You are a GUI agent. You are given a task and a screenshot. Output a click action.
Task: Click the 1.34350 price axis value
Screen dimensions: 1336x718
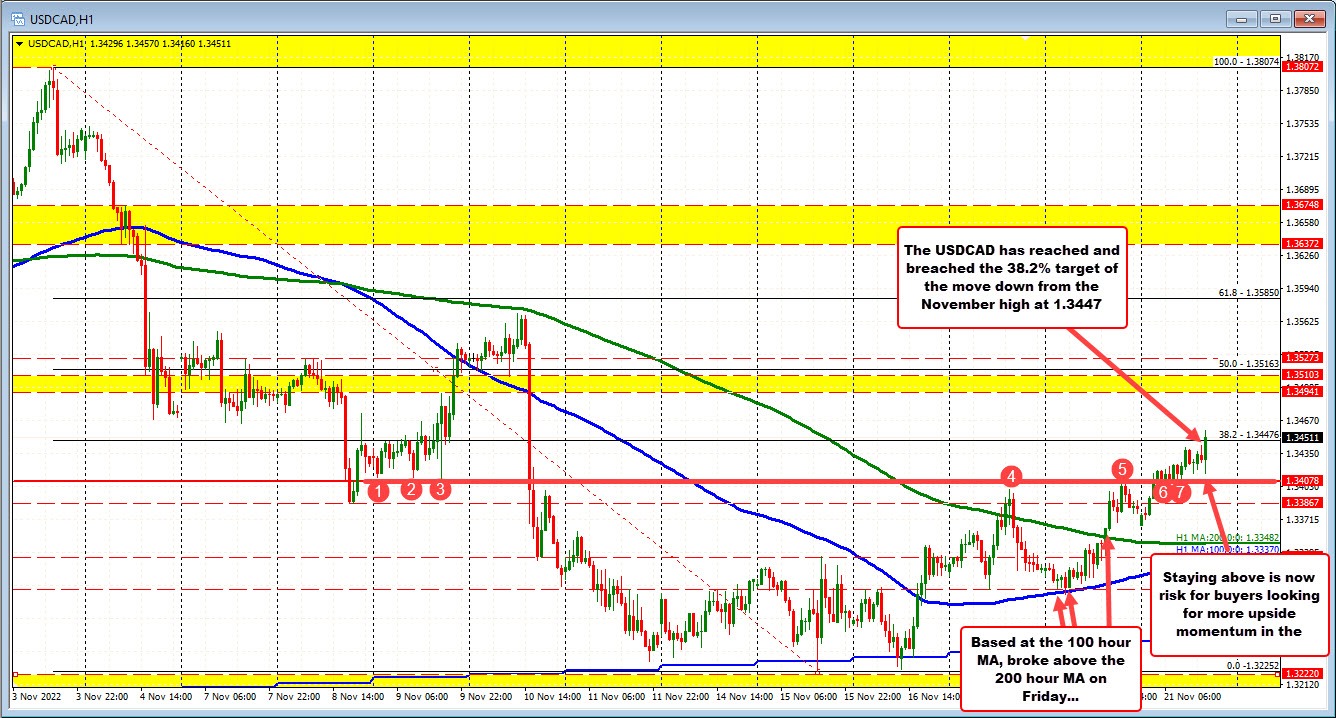click(1303, 453)
